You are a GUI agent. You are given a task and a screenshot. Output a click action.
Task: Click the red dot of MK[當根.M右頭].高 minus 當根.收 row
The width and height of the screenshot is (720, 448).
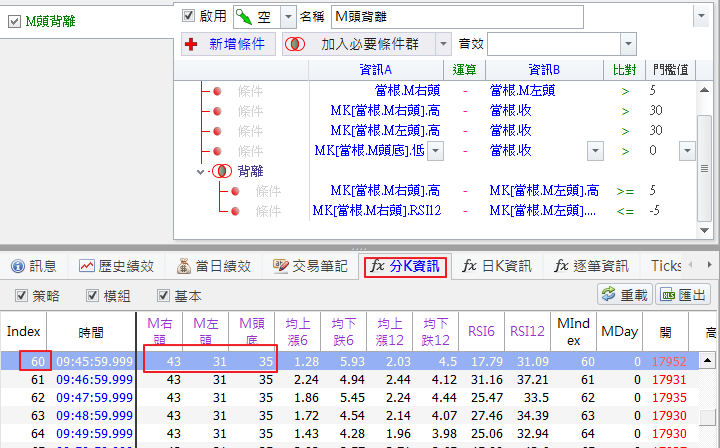pyautogui.click(x=218, y=111)
